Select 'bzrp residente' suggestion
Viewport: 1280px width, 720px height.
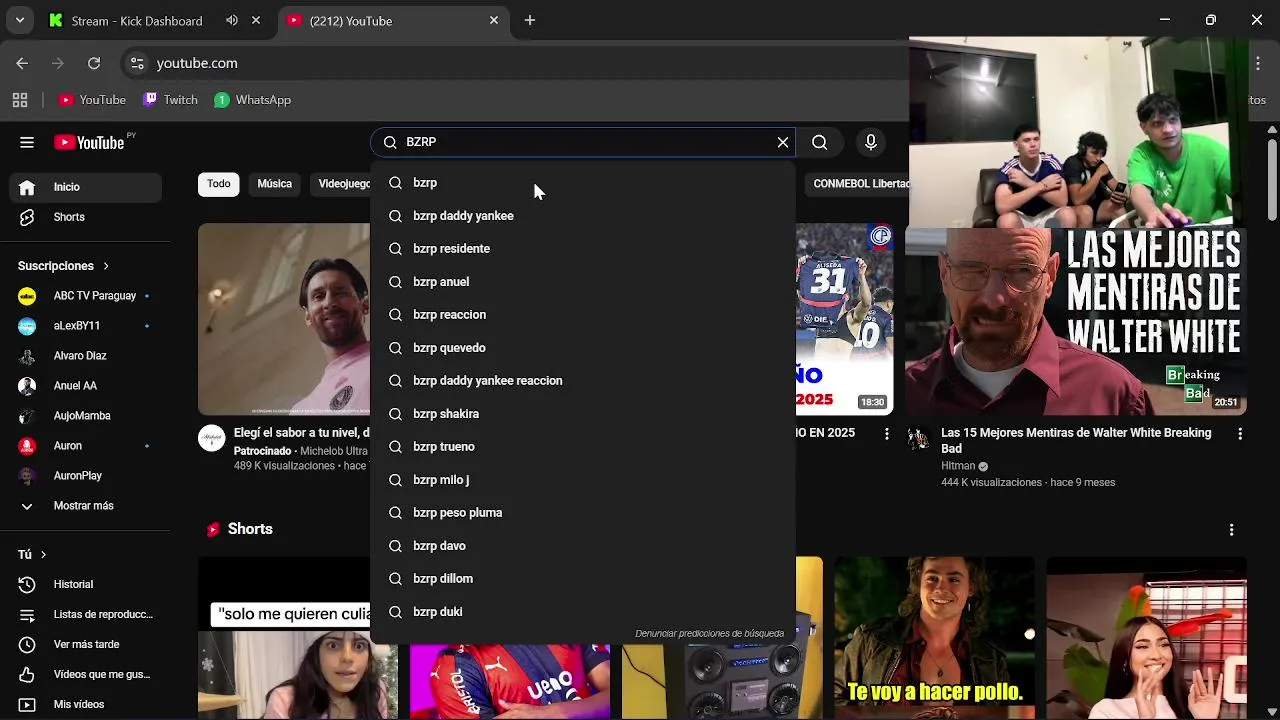point(583,249)
